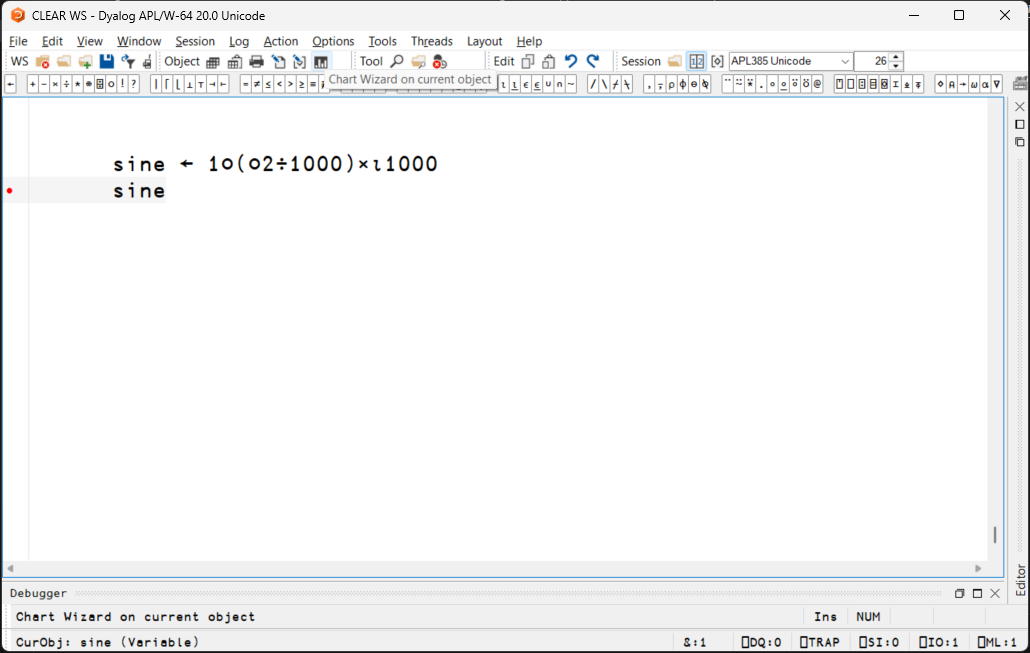Open the View menu
1030x653 pixels.
point(89,41)
